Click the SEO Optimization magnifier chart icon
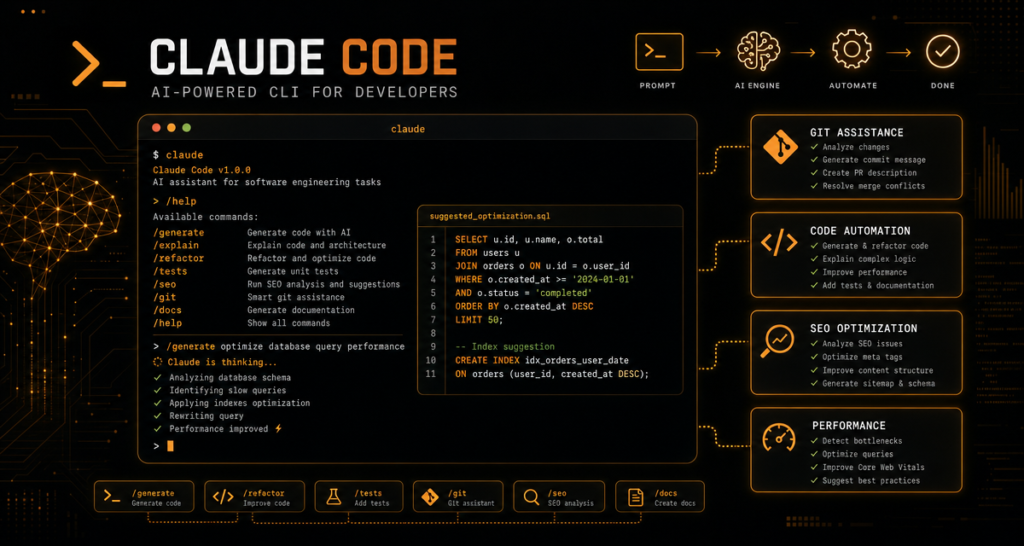1024x546 pixels. click(x=778, y=342)
